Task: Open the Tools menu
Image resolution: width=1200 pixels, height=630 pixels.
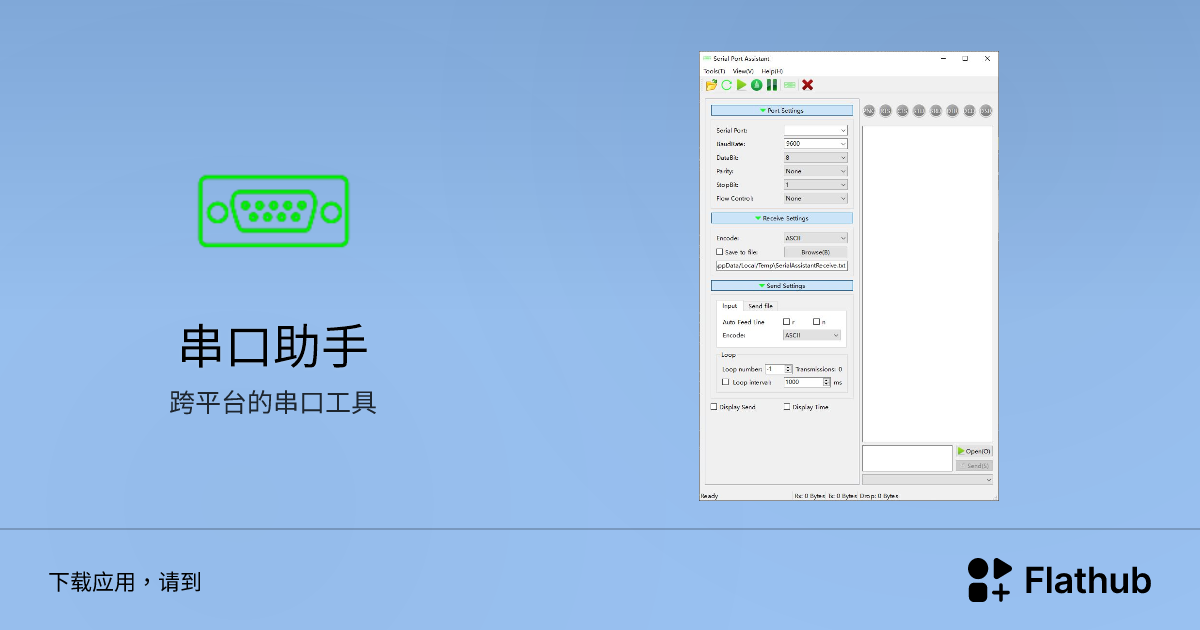Action: (x=713, y=71)
